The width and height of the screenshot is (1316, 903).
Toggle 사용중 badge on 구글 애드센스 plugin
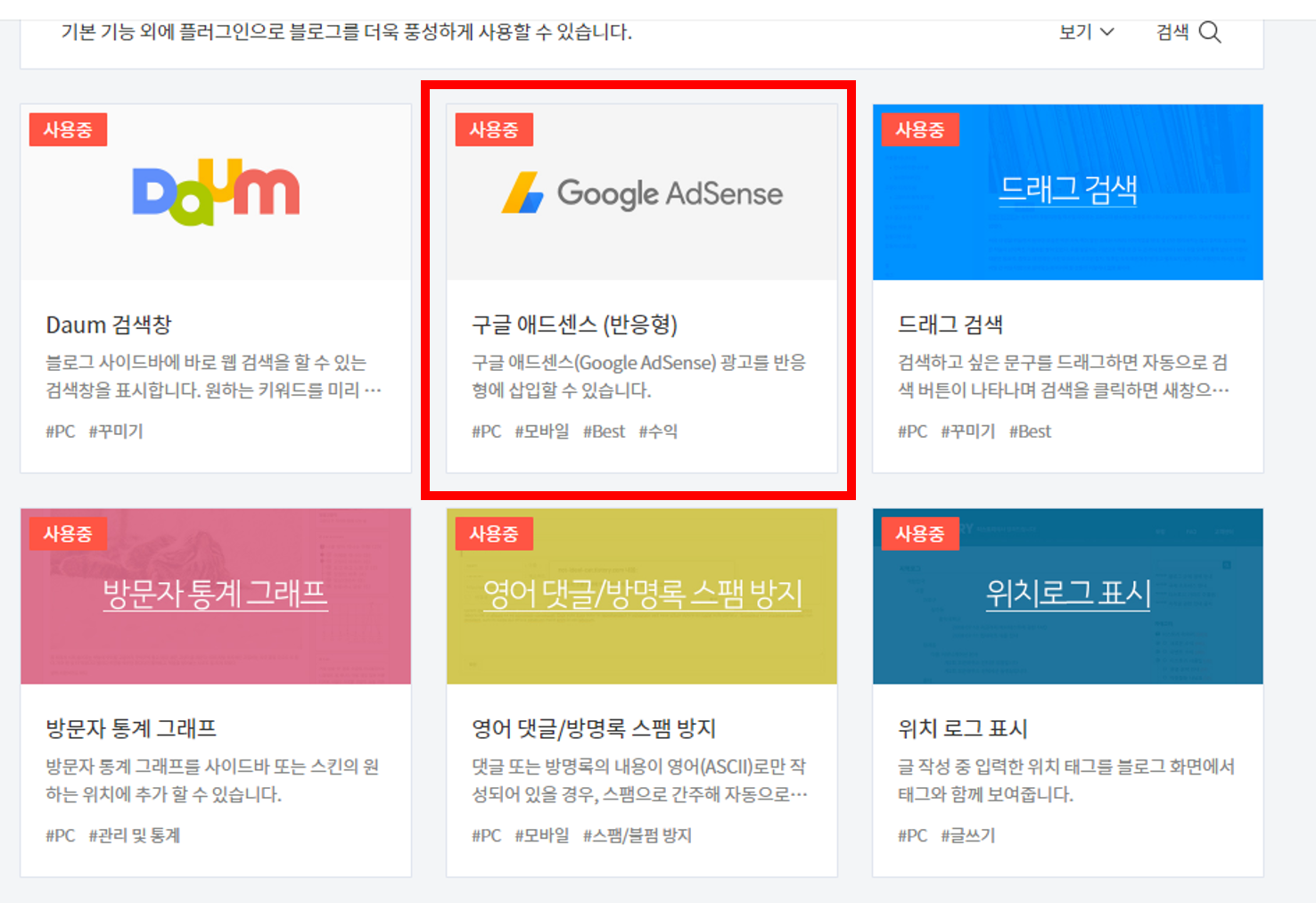494,128
